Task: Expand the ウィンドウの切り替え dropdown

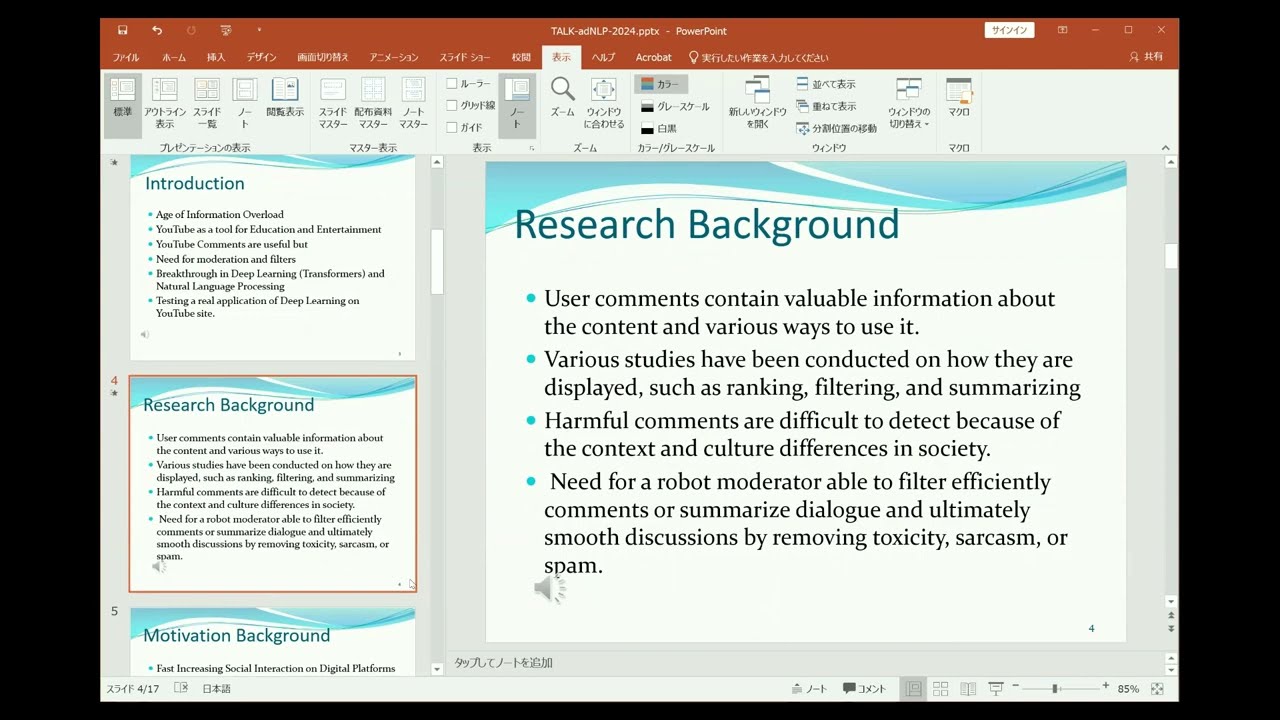Action: [909, 105]
